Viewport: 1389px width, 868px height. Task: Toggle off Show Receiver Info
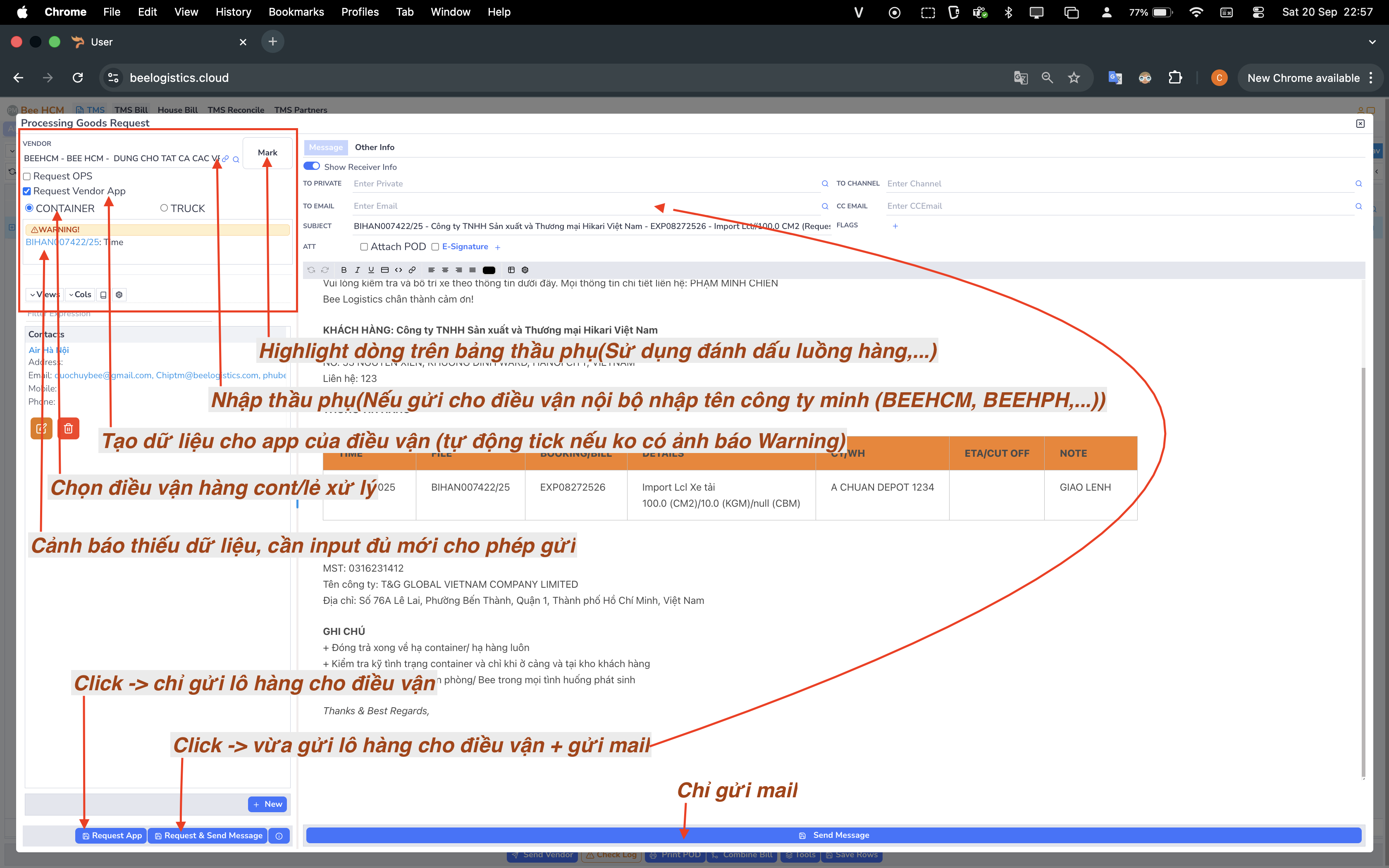tap(312, 166)
